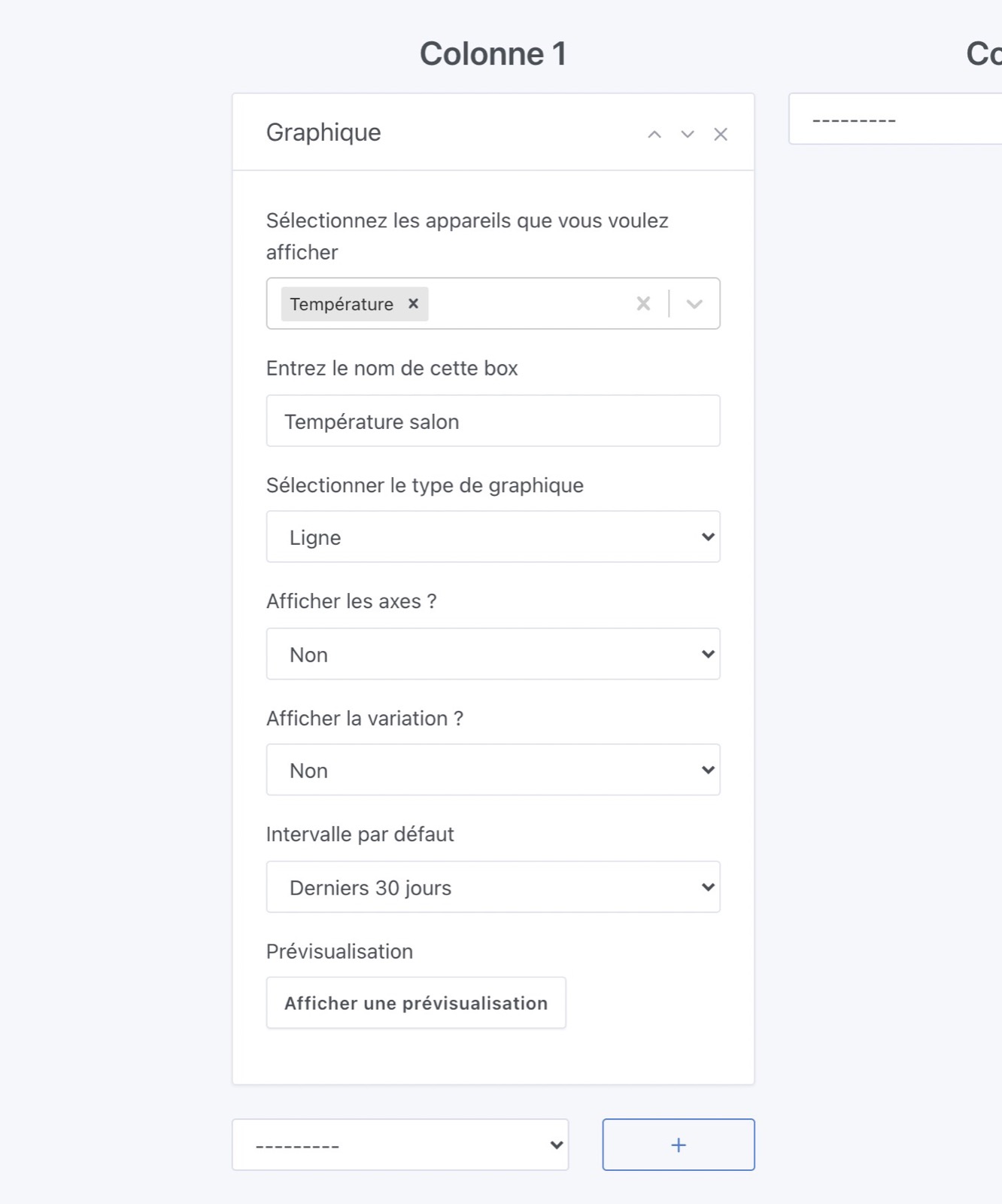Click the 'Température salon' name field
Screen dimensions: 1002x1204
click(x=493, y=421)
